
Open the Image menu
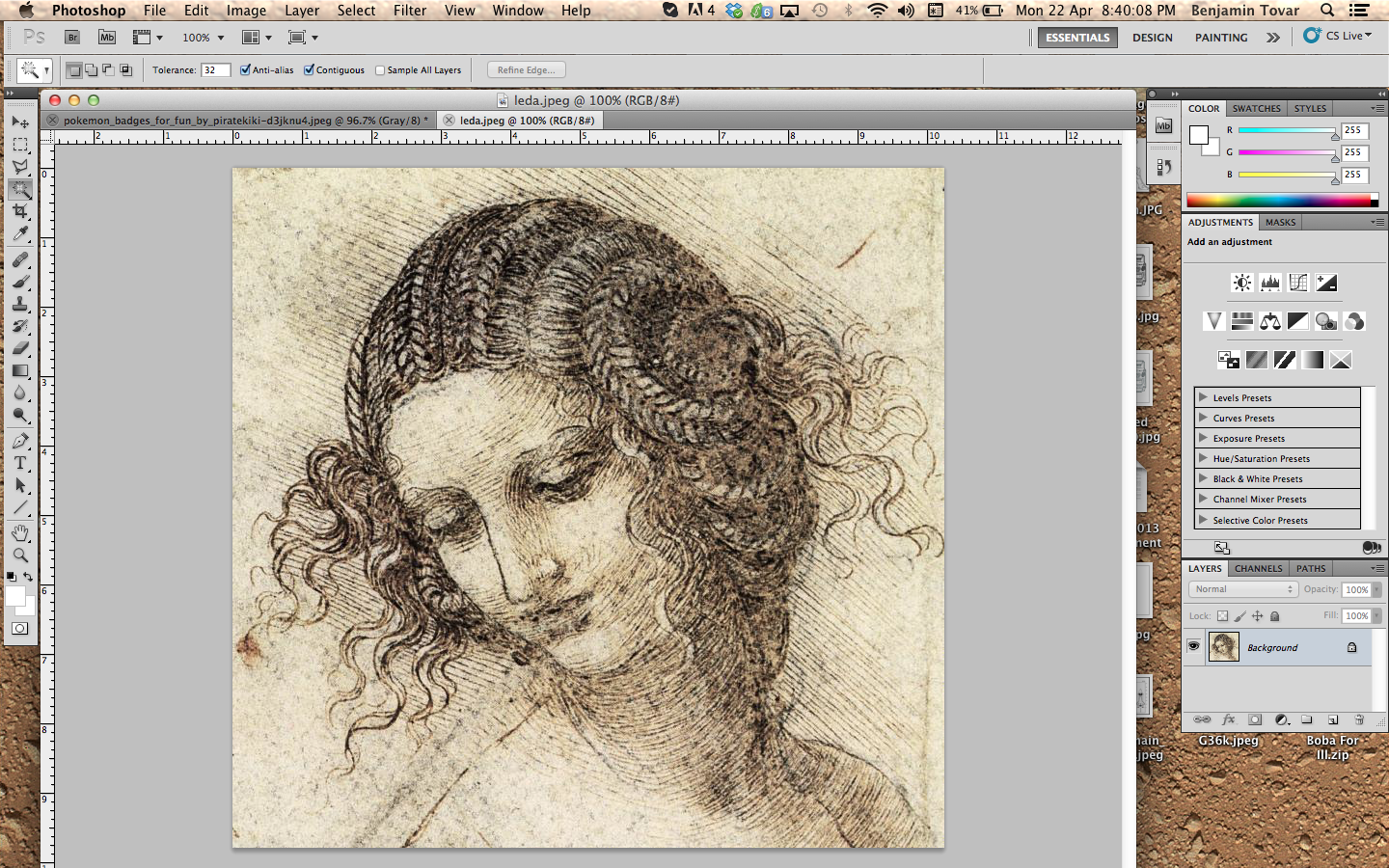pyautogui.click(x=246, y=11)
